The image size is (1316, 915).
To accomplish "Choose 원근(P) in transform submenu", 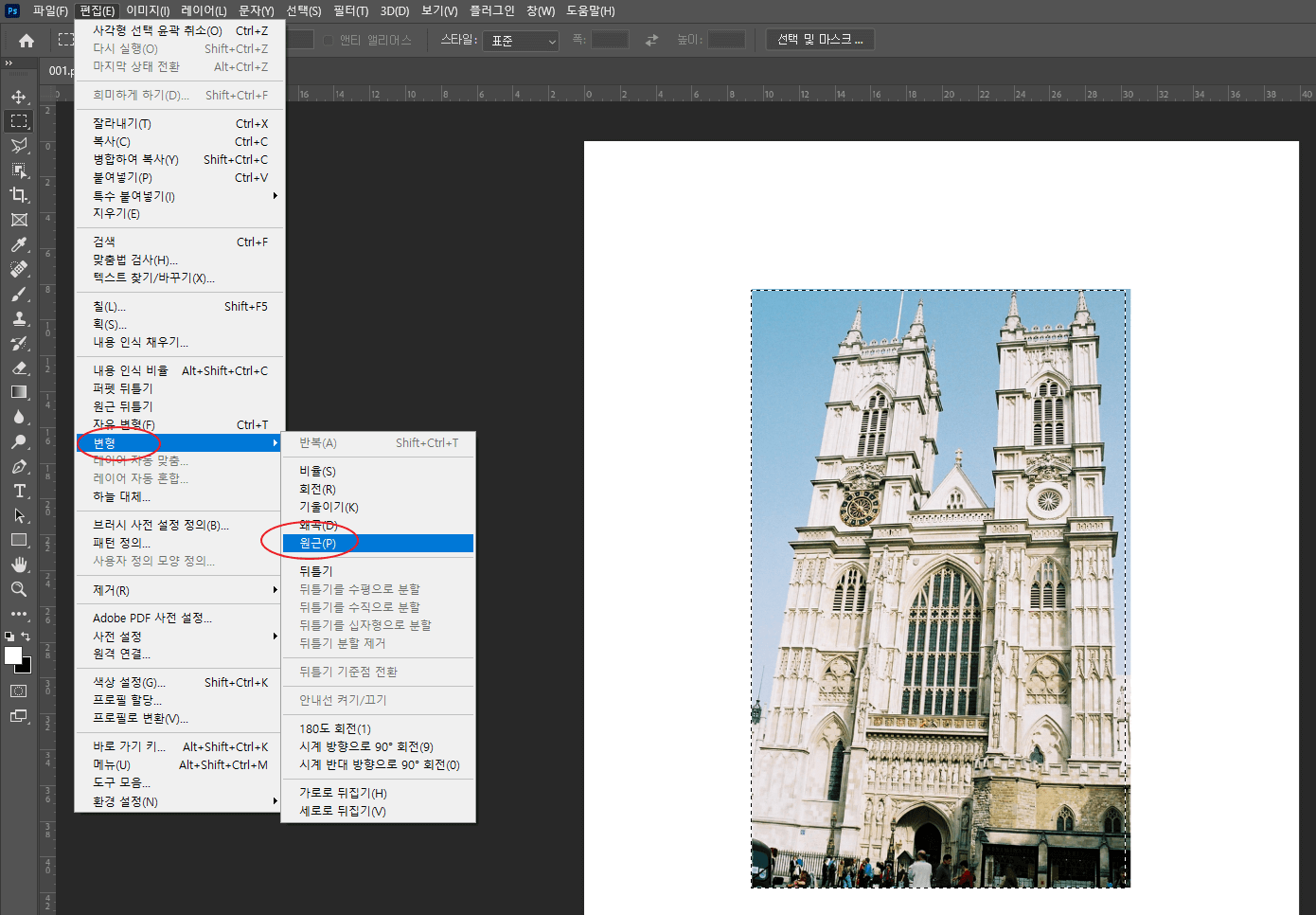I will point(379,543).
